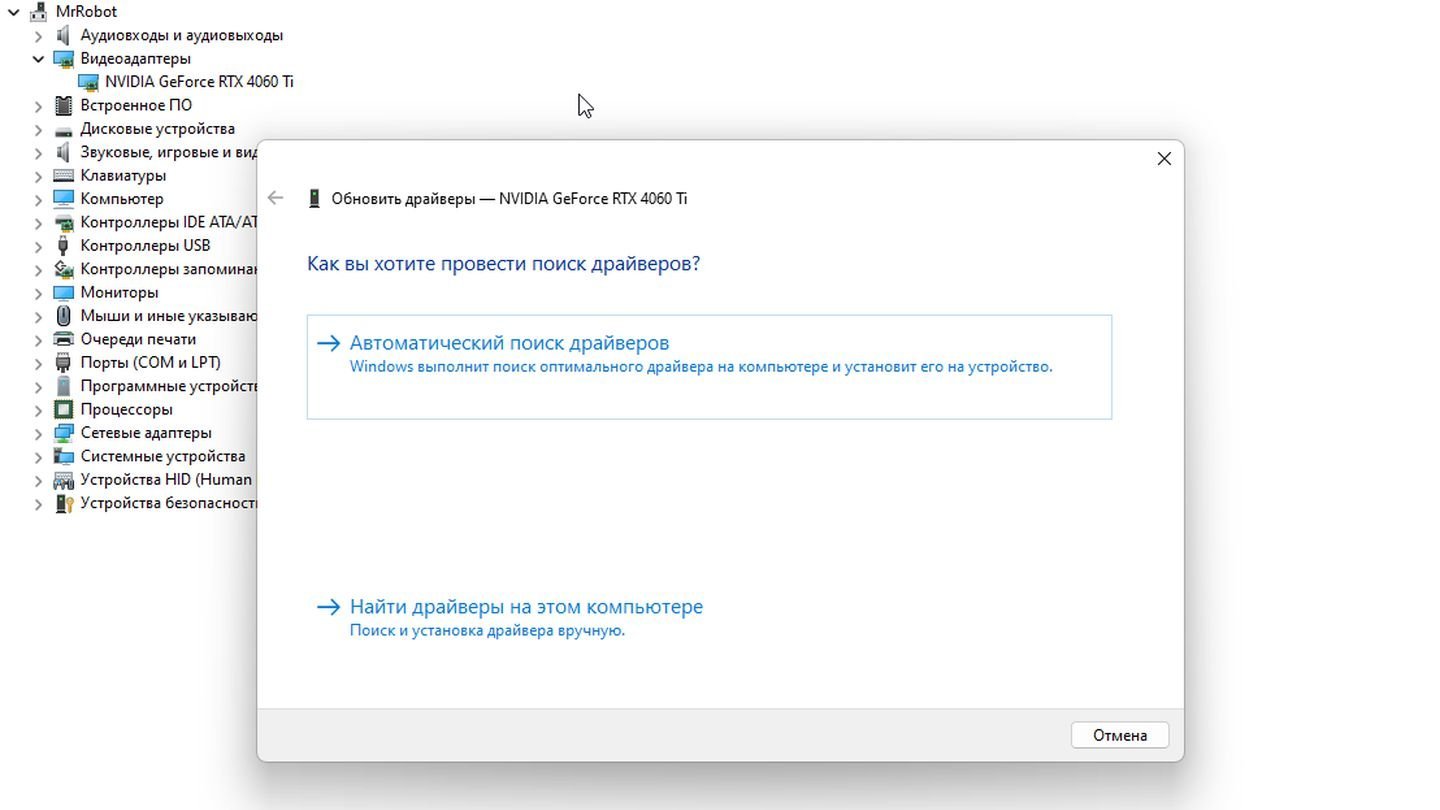The width and height of the screenshot is (1440, 810).
Task: Close the update drivers dialog
Action: point(1164,158)
